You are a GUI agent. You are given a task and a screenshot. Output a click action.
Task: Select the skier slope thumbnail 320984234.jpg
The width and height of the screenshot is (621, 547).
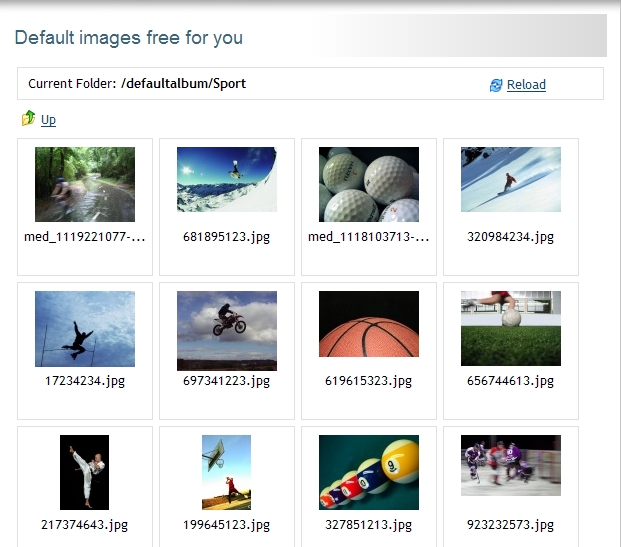click(x=511, y=179)
